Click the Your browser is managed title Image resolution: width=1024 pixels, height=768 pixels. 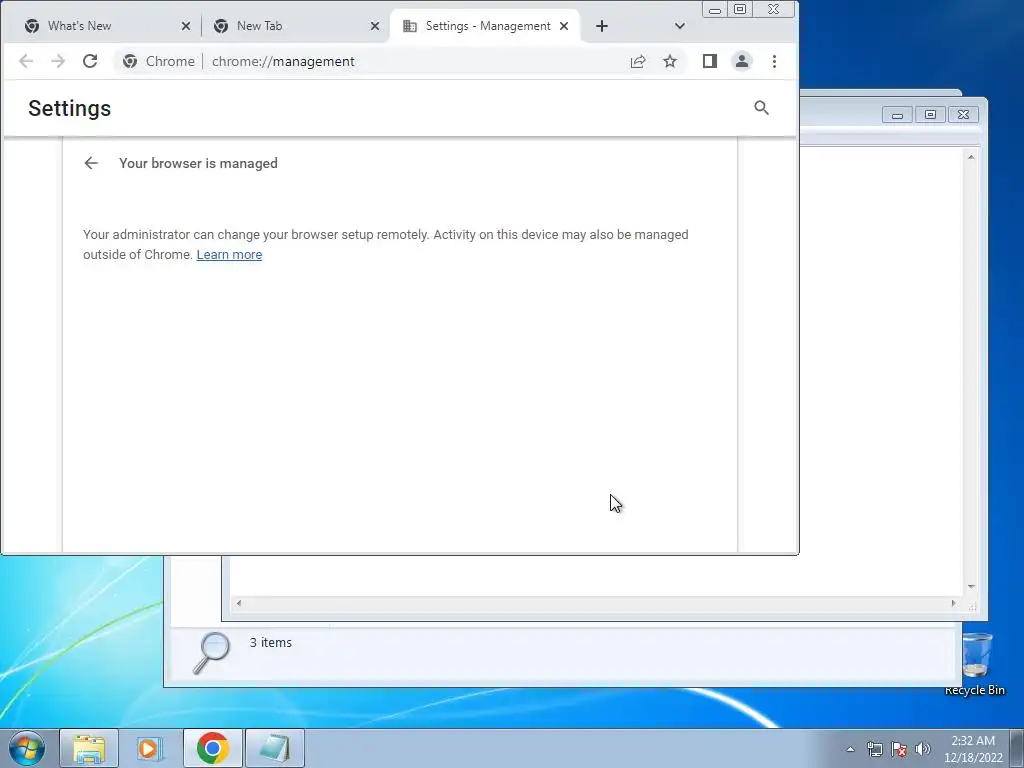click(198, 163)
